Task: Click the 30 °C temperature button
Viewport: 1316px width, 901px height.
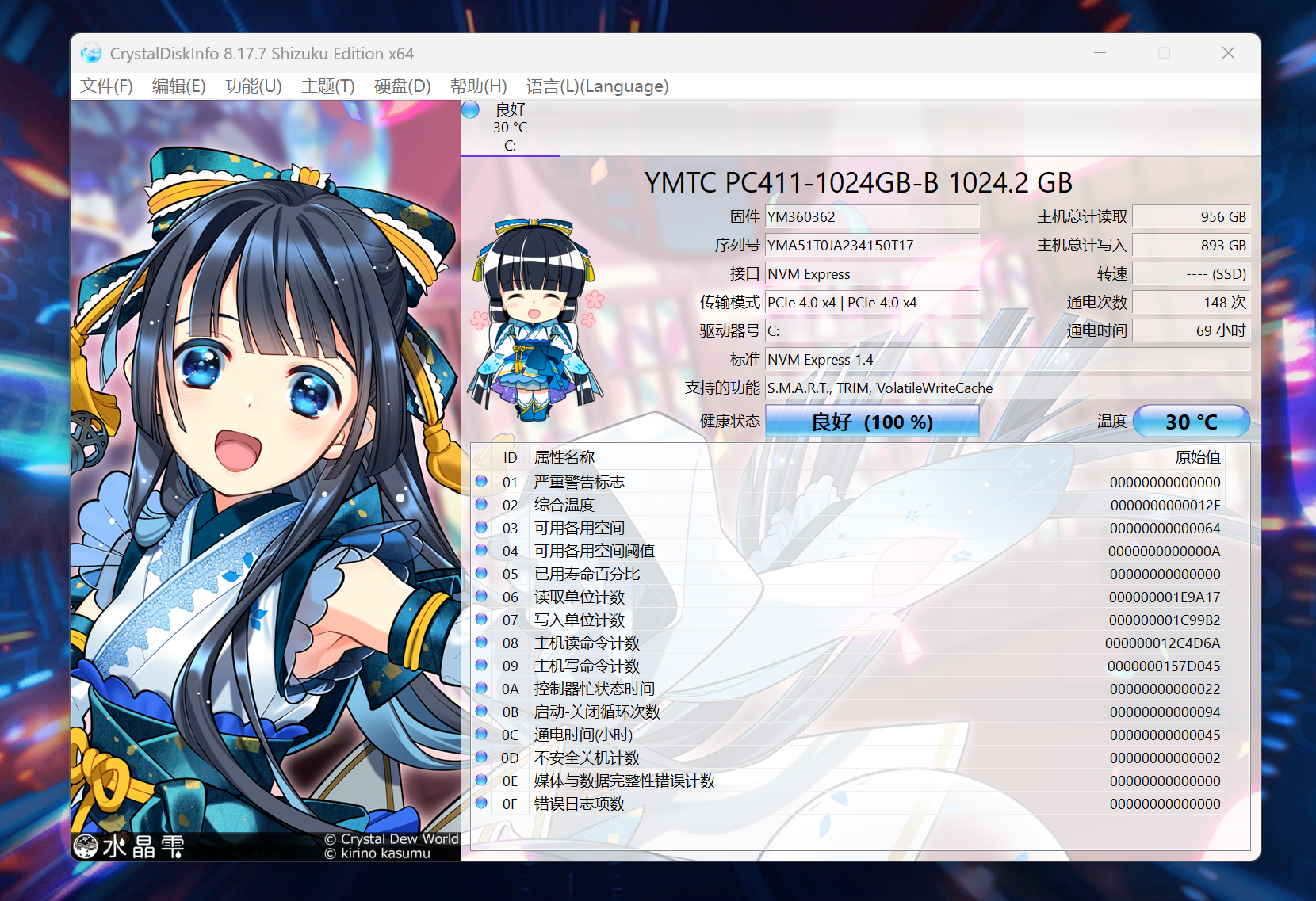Action: (1192, 422)
